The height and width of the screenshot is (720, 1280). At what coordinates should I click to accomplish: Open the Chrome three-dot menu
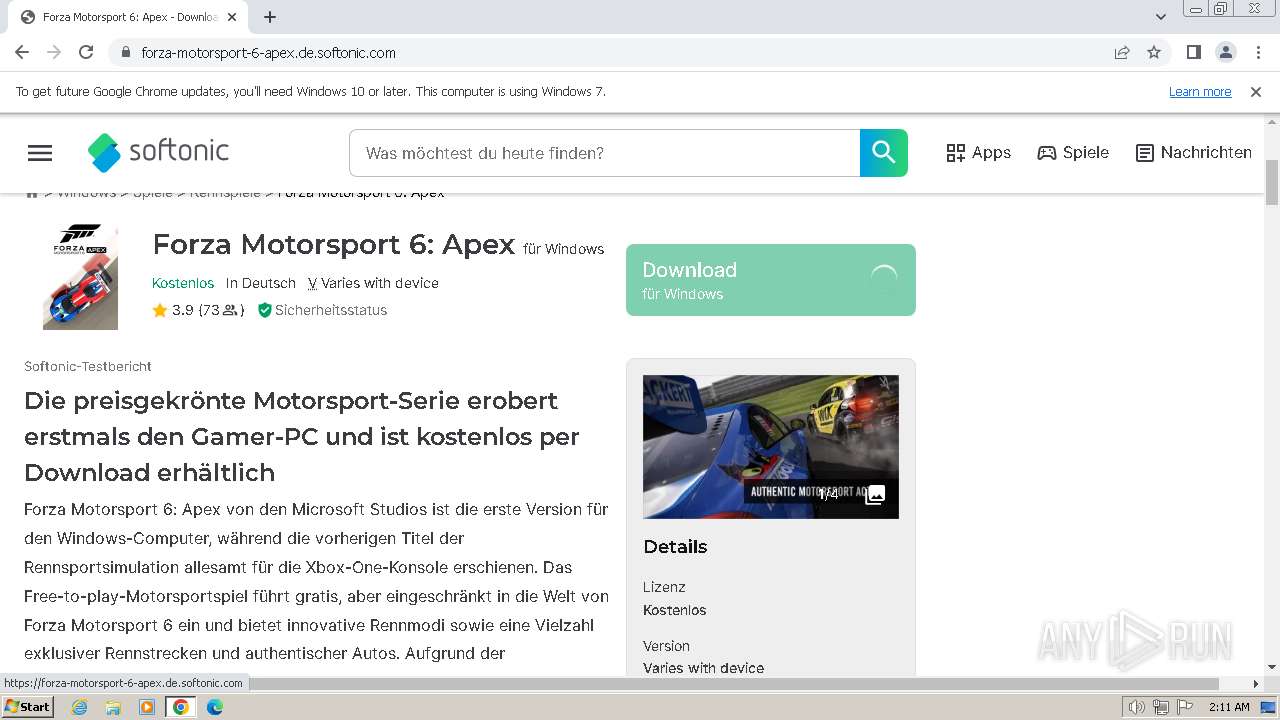pyautogui.click(x=1257, y=53)
